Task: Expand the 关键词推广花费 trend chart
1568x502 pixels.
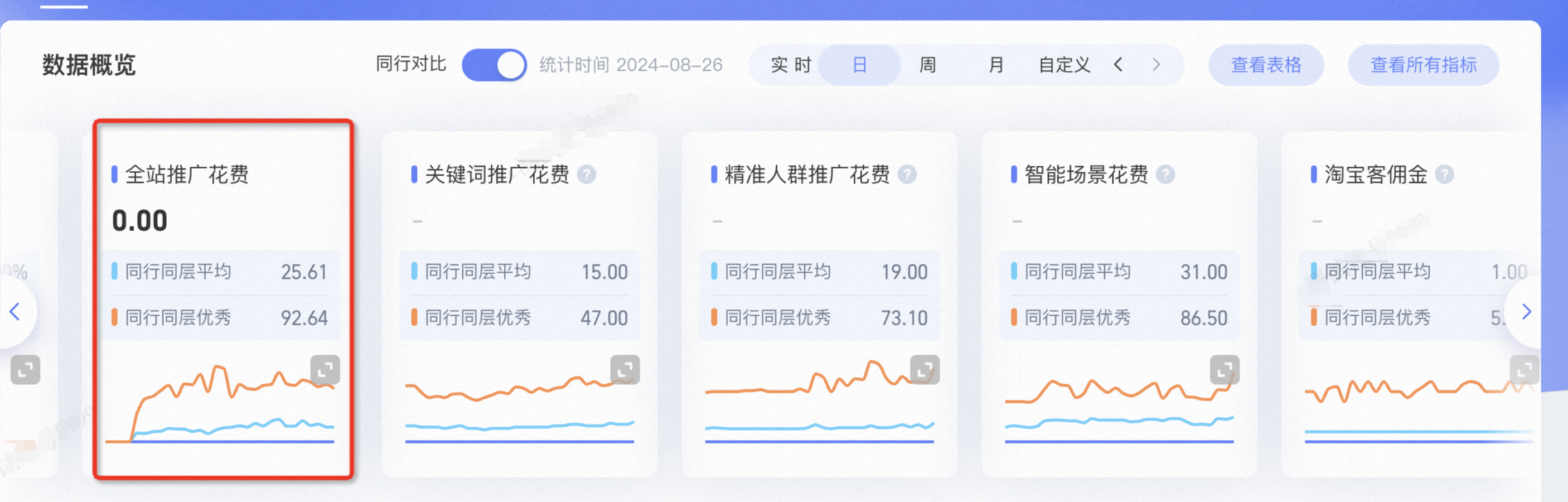Action: coord(625,369)
